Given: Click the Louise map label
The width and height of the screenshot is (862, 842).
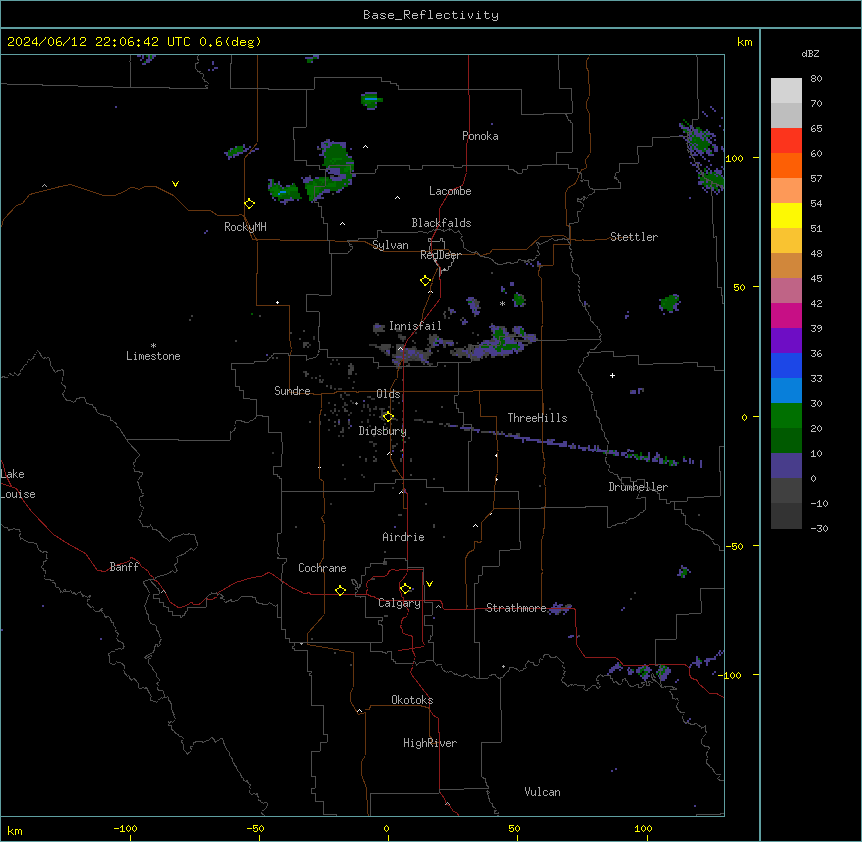Looking at the screenshot, I should click(x=18, y=494).
